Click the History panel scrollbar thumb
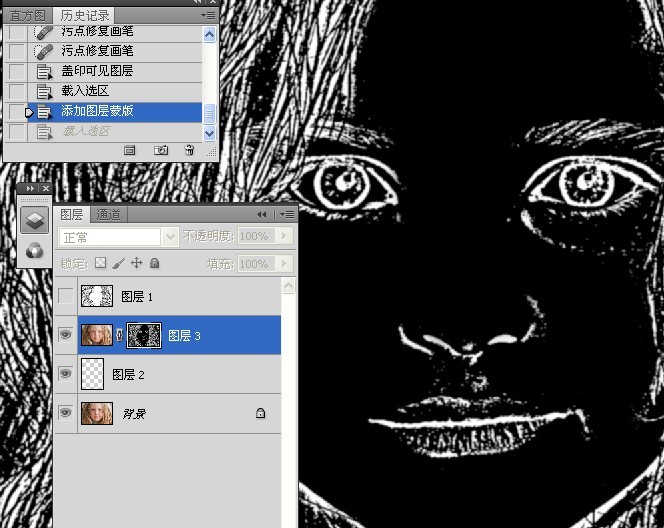The width and height of the screenshot is (664, 528). pyautogui.click(x=209, y=113)
